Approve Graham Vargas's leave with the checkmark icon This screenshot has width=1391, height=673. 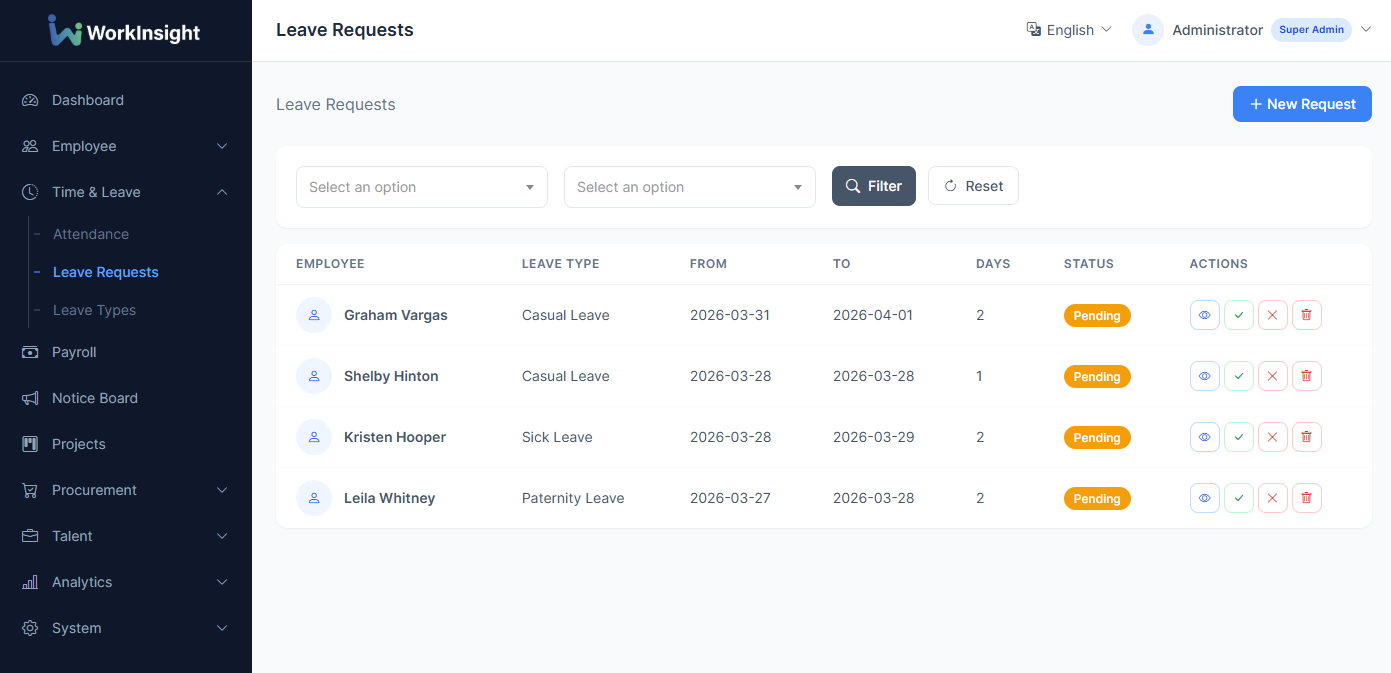tap(1238, 315)
